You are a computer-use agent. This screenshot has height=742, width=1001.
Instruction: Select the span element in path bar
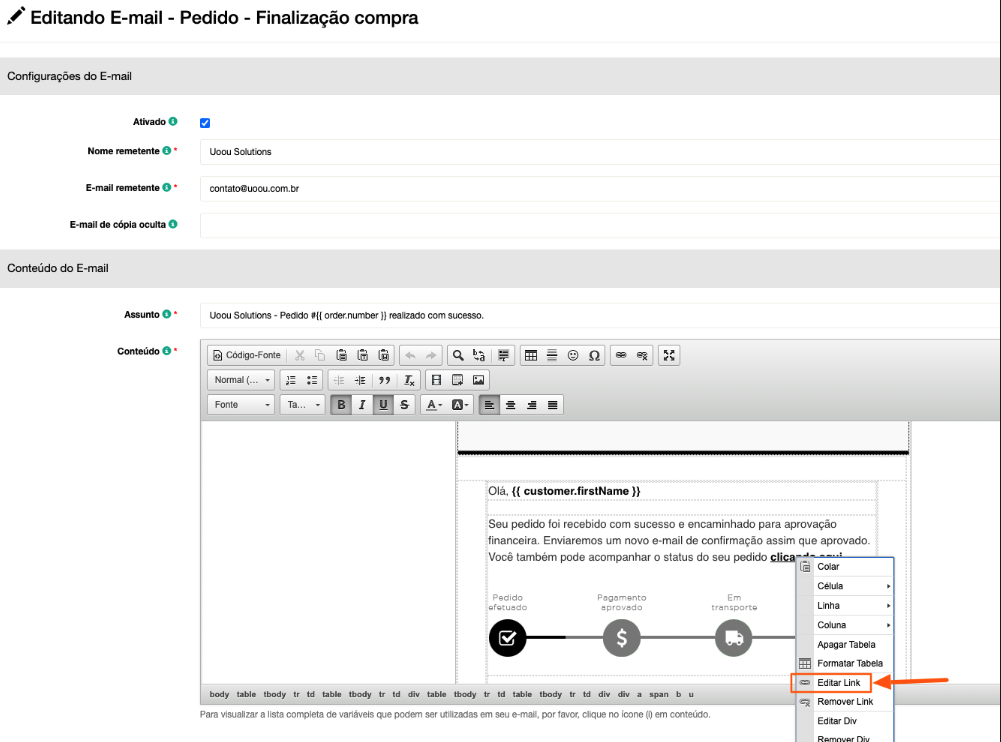[x=659, y=695]
